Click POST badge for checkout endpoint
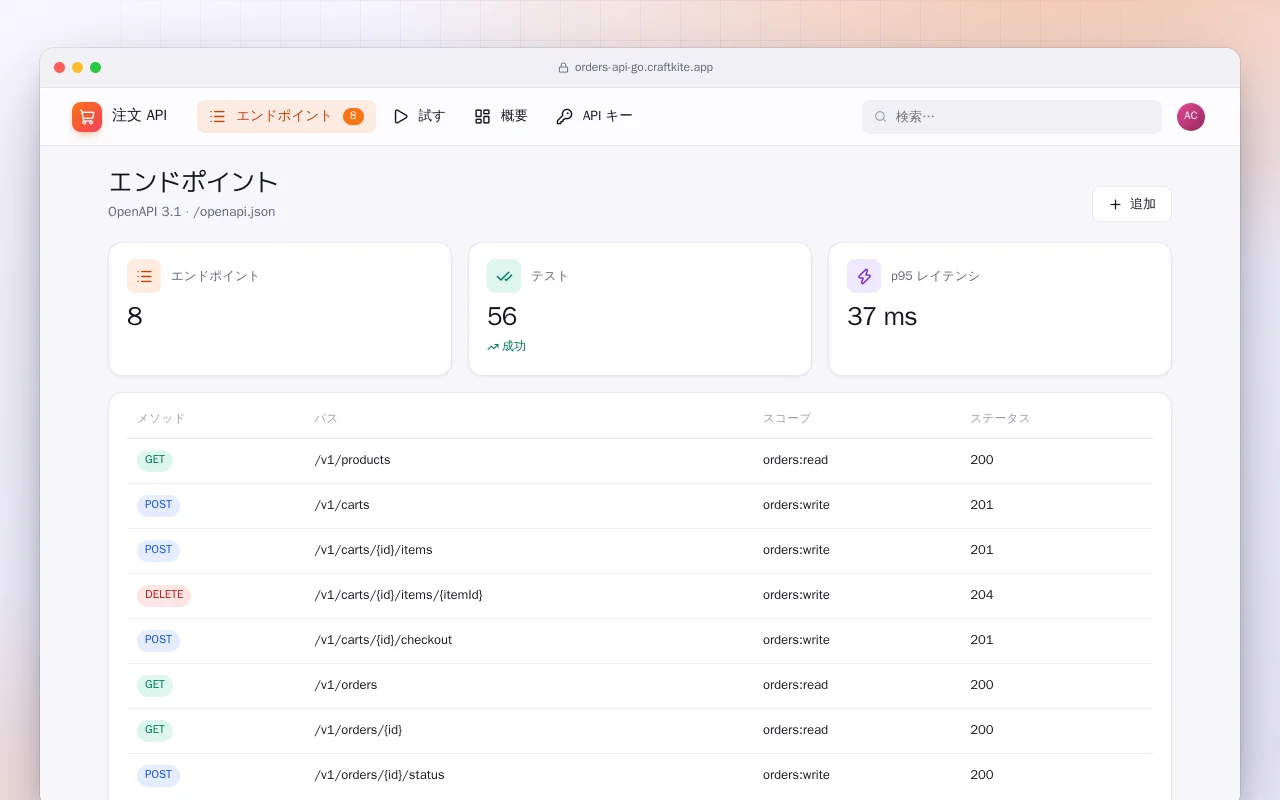Screen dimensions: 1280x800 pyautogui.click(x=158, y=641)
